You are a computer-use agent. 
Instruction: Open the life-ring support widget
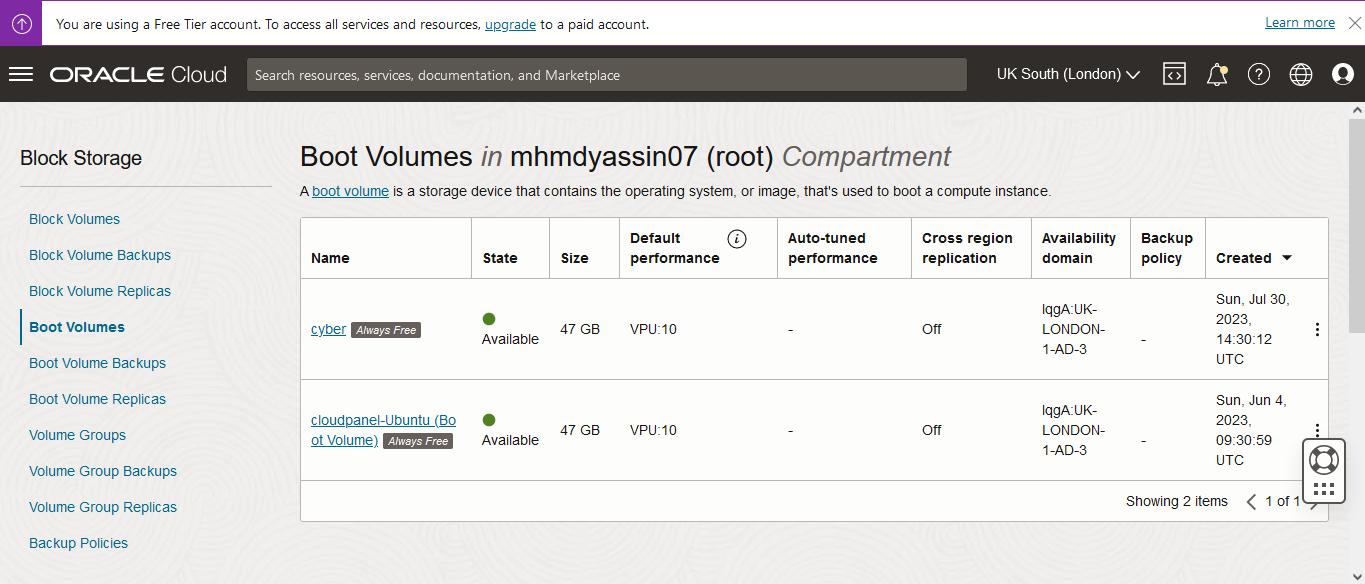coord(1323,459)
